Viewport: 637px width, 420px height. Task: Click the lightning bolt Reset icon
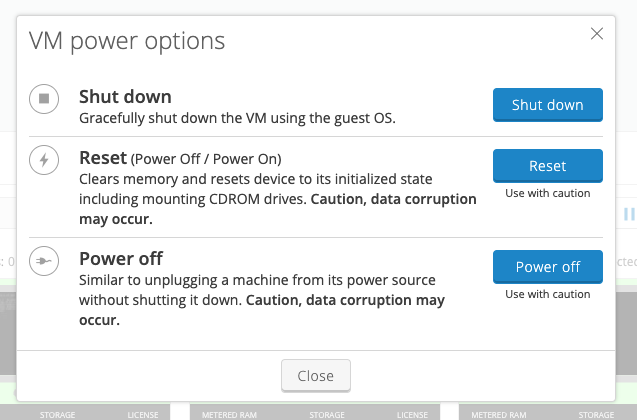click(44, 160)
